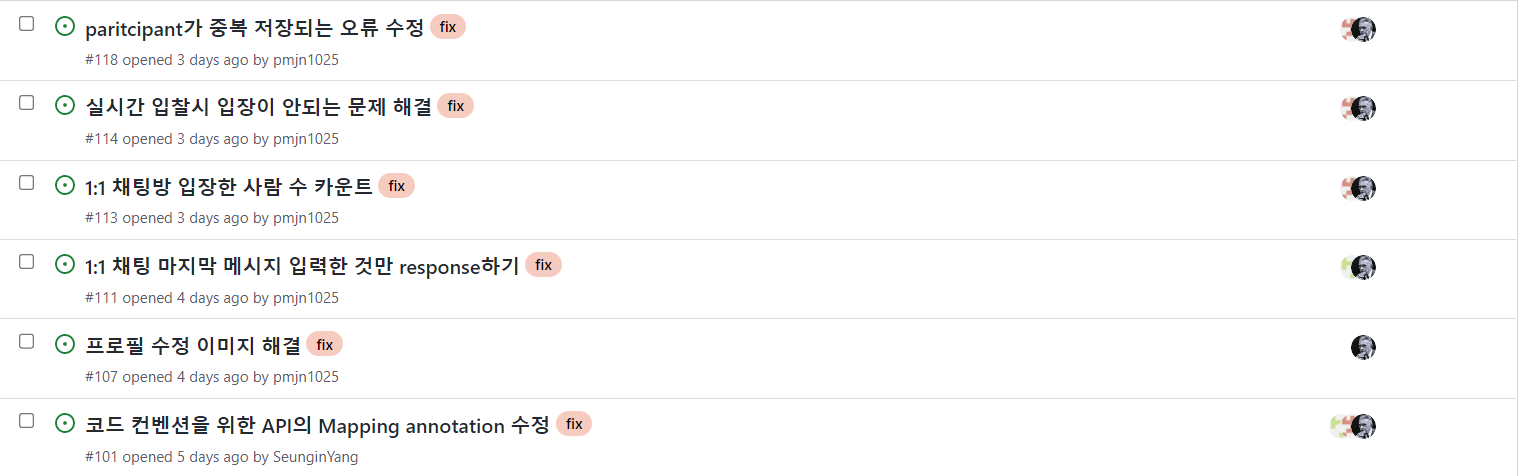Click open-issue icon for issue #107
The image size is (1521, 476).
(65, 344)
